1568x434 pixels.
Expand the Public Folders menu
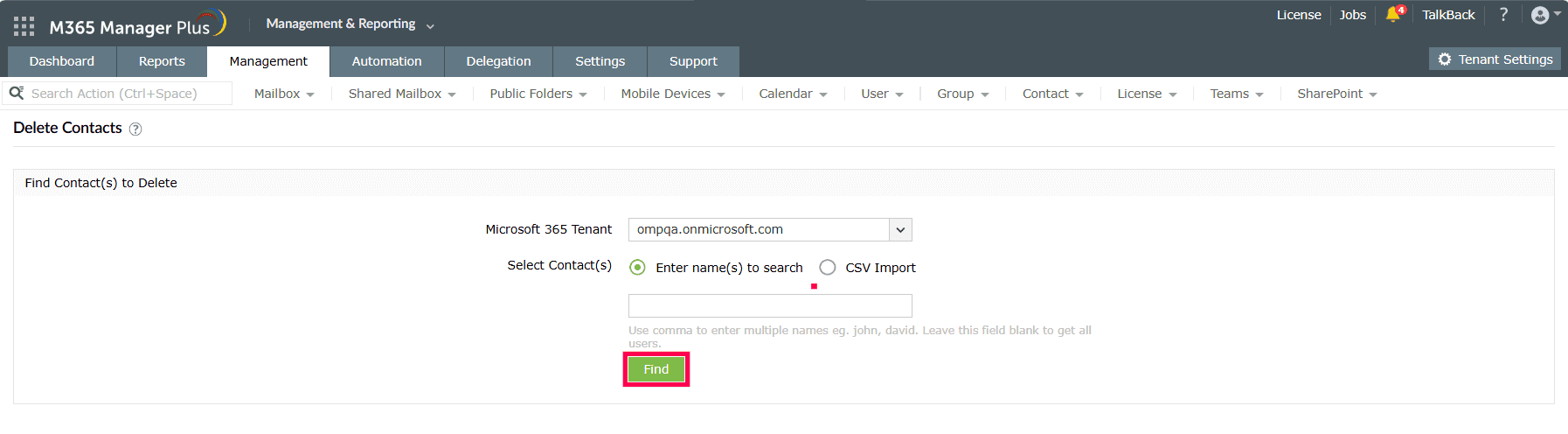pos(538,94)
